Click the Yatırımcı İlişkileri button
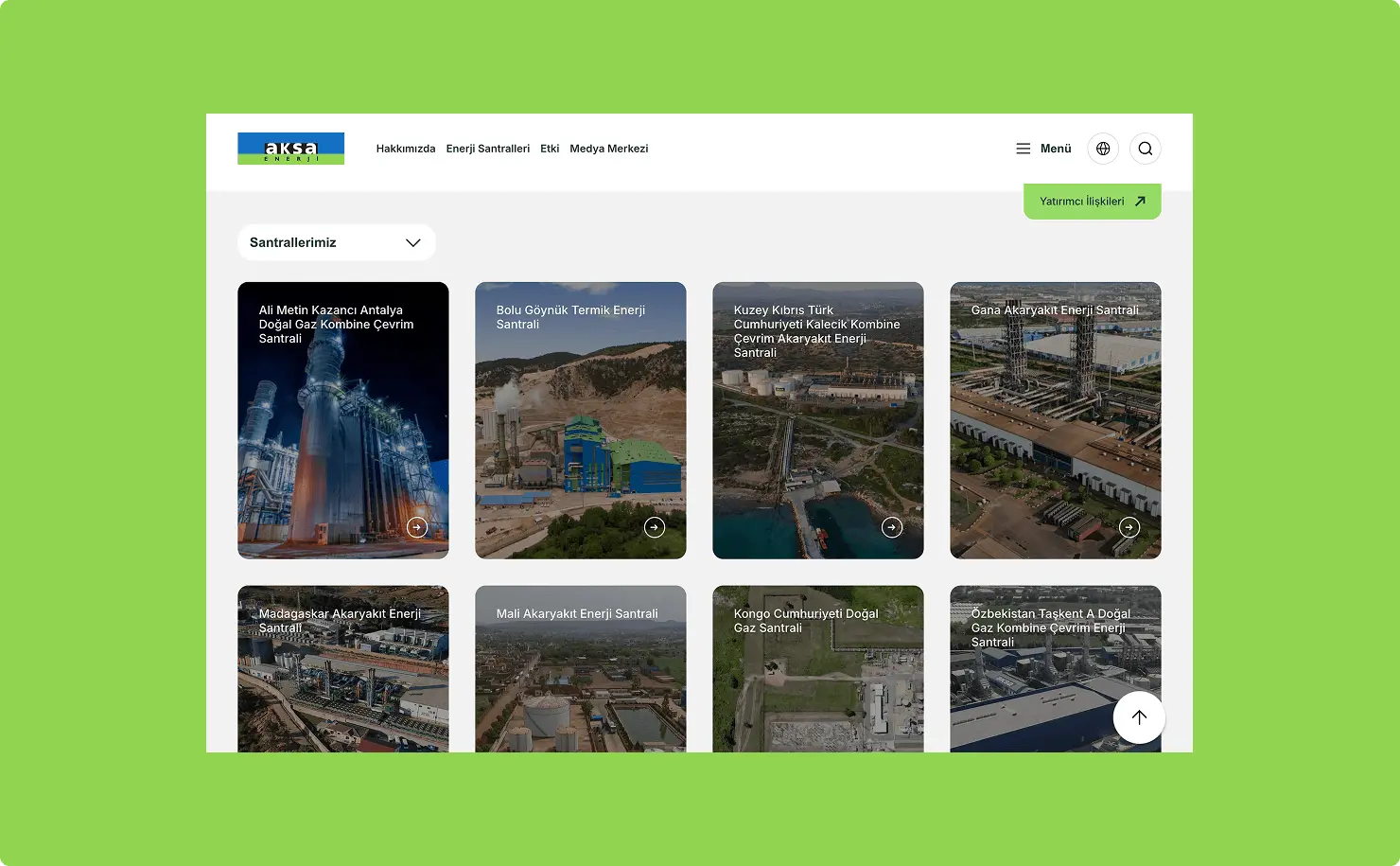 pos(1092,202)
